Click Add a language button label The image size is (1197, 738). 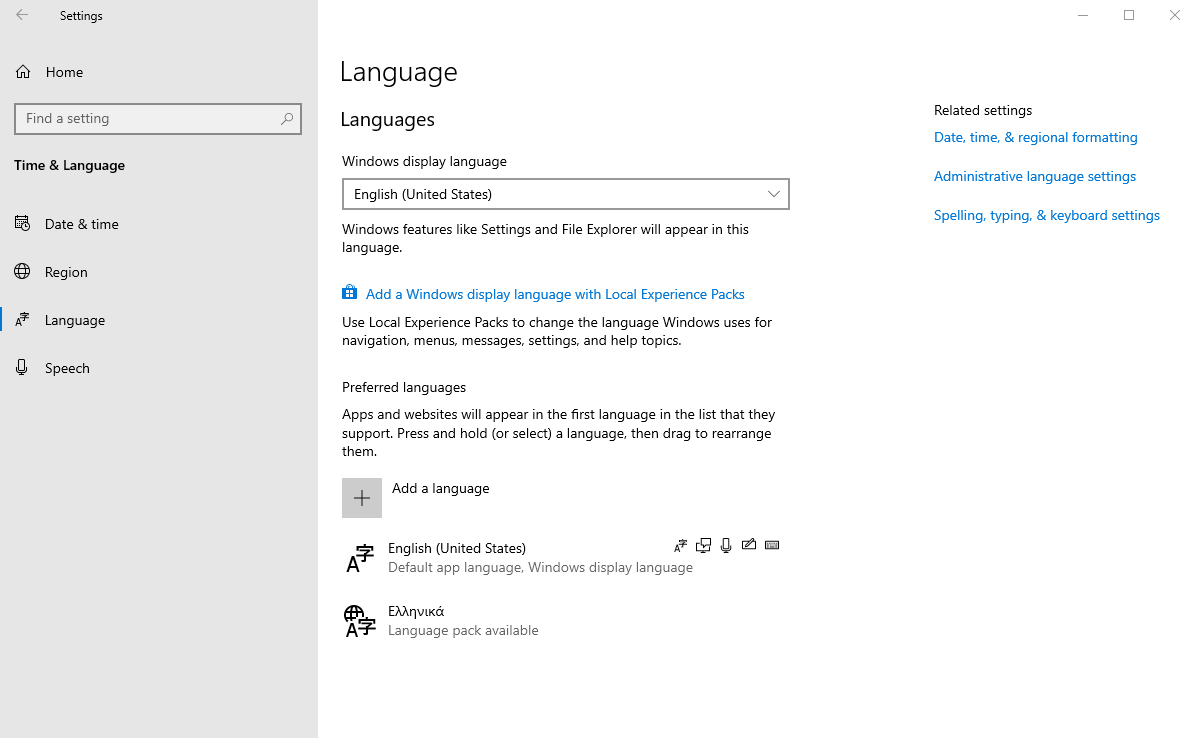(x=440, y=488)
